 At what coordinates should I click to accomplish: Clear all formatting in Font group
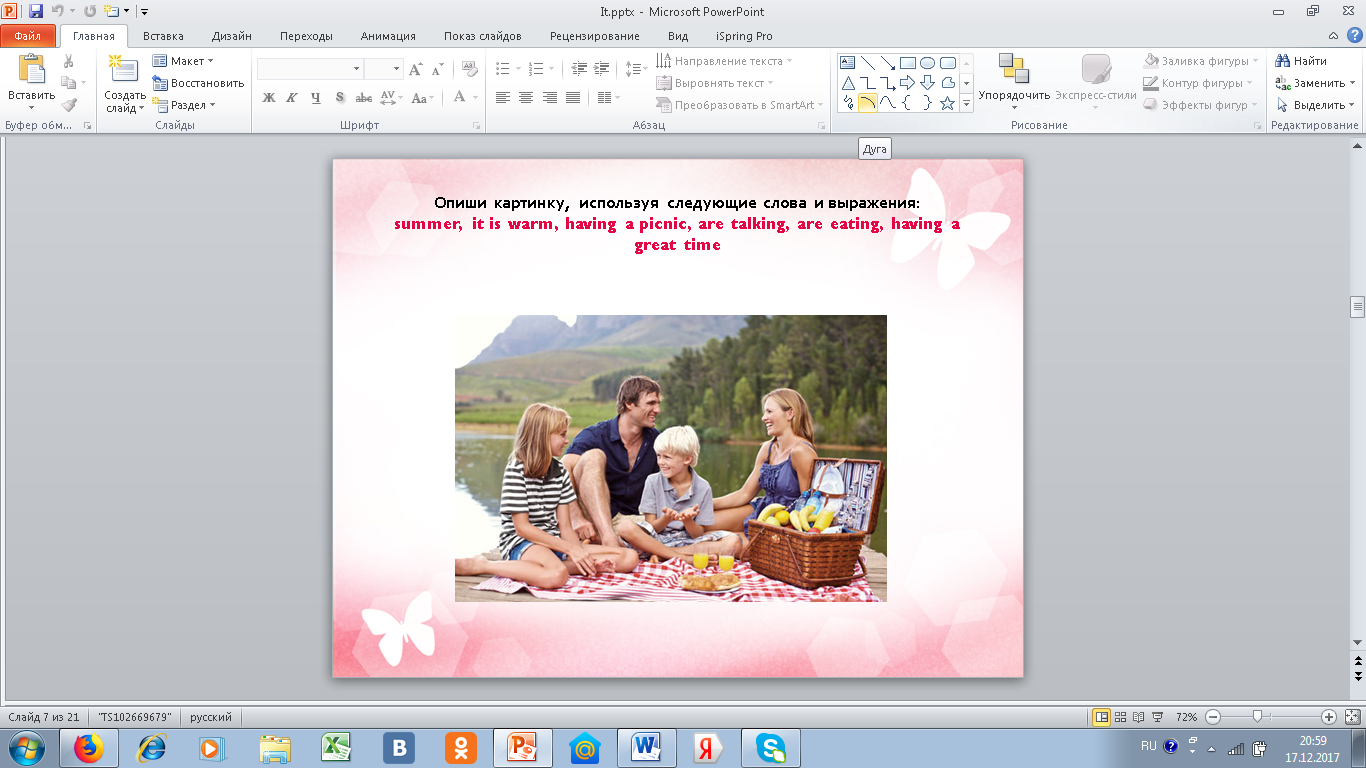(470, 69)
